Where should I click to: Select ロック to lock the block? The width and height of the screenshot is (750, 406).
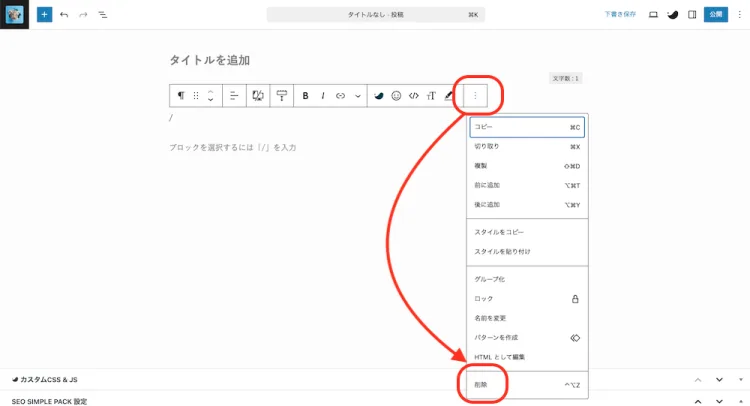tap(527, 298)
